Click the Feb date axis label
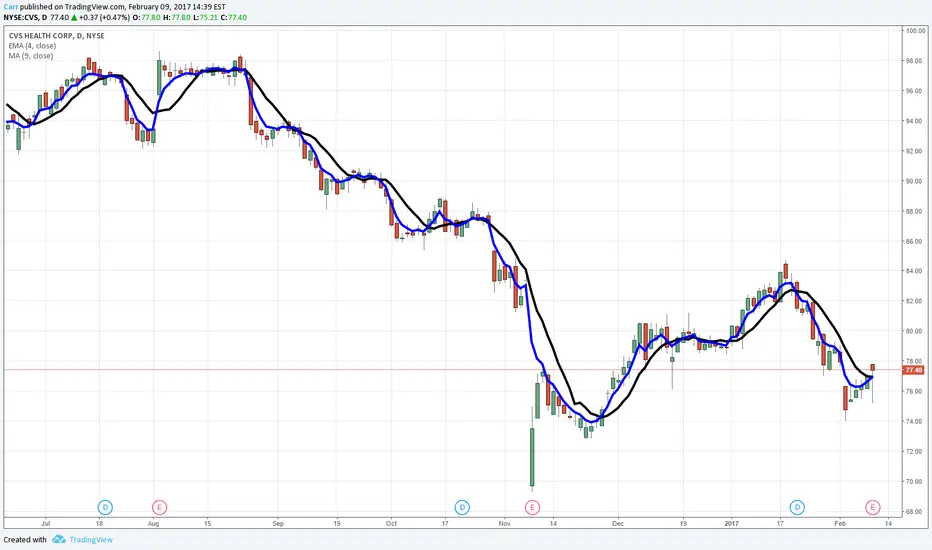This screenshot has height=550, width=932. [840, 524]
